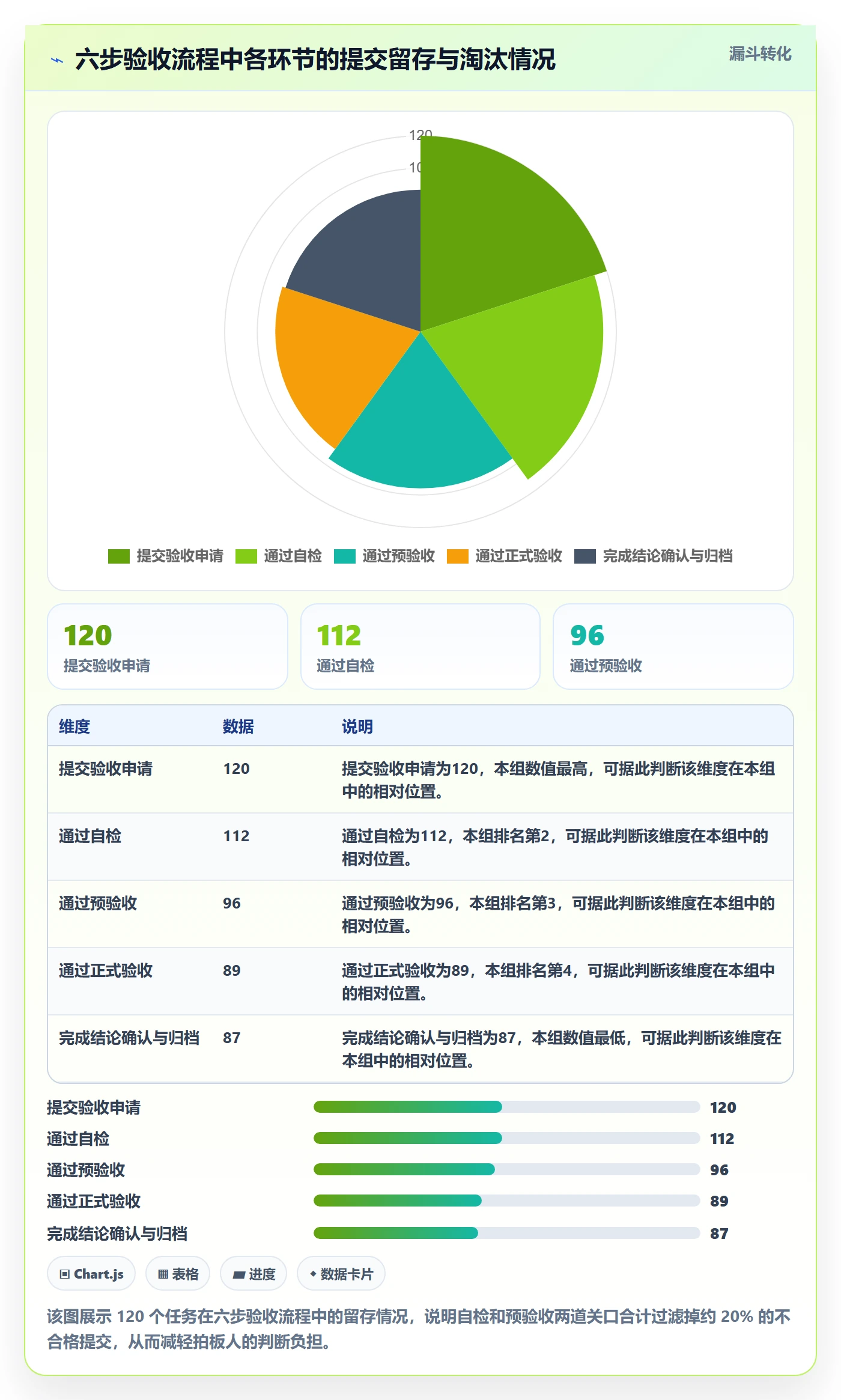Click the table grid icon in 表格 chip
The height and width of the screenshot is (1400, 841).
[163, 1274]
